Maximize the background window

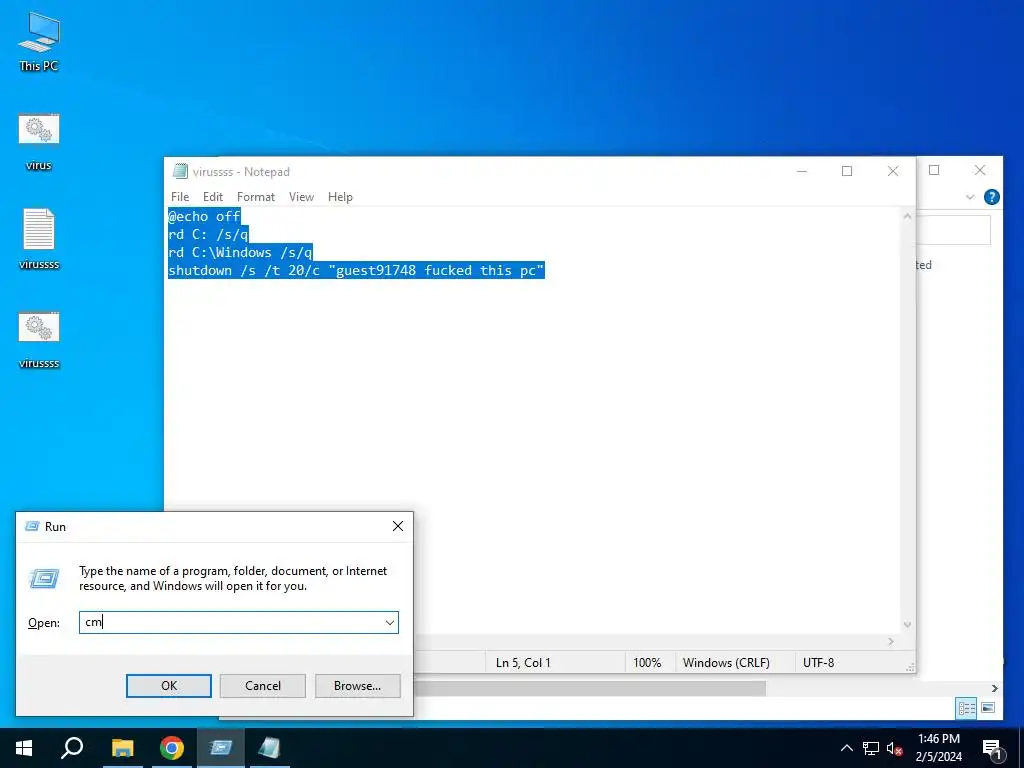pyautogui.click(x=934, y=170)
